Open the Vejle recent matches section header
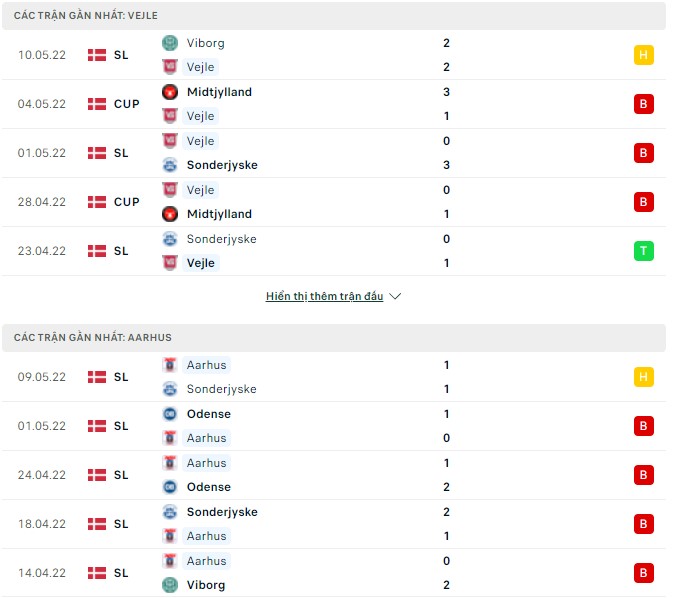 click(x=86, y=16)
